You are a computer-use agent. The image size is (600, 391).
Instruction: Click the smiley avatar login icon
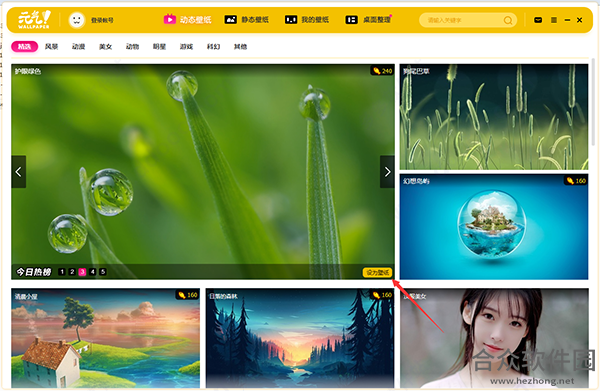coord(77,20)
